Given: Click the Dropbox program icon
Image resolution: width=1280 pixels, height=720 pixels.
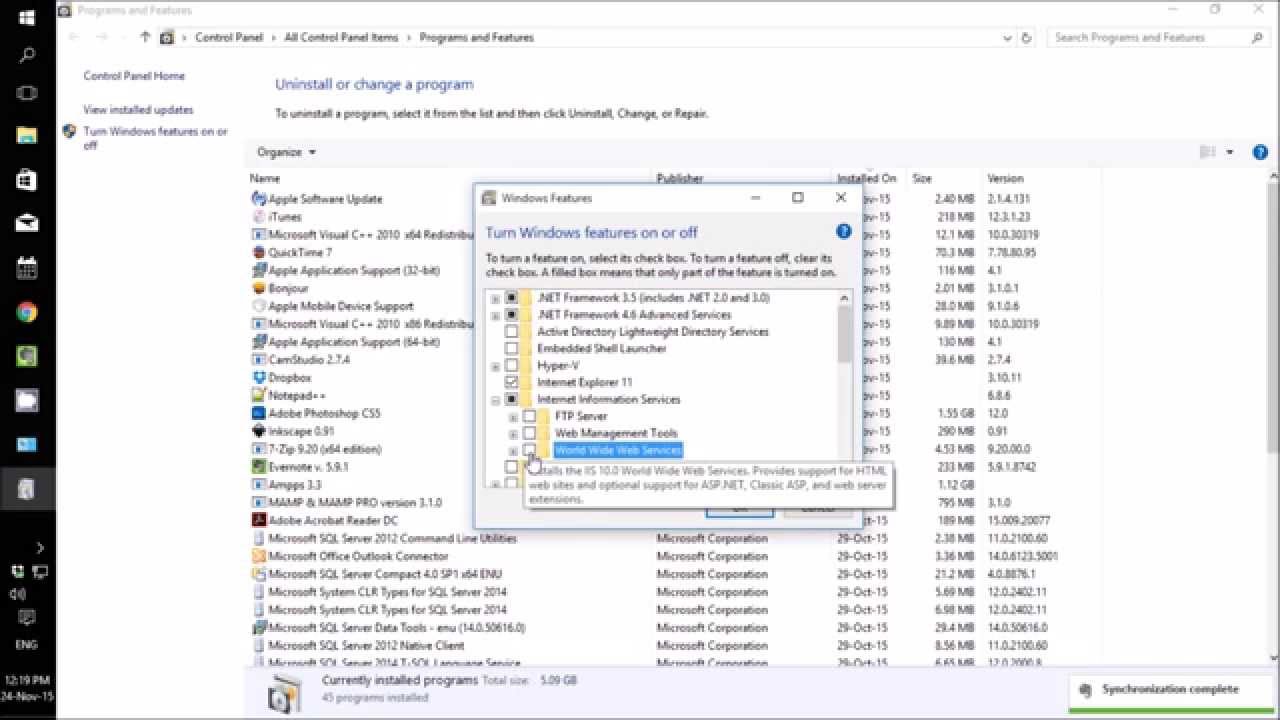Looking at the screenshot, I should (259, 378).
